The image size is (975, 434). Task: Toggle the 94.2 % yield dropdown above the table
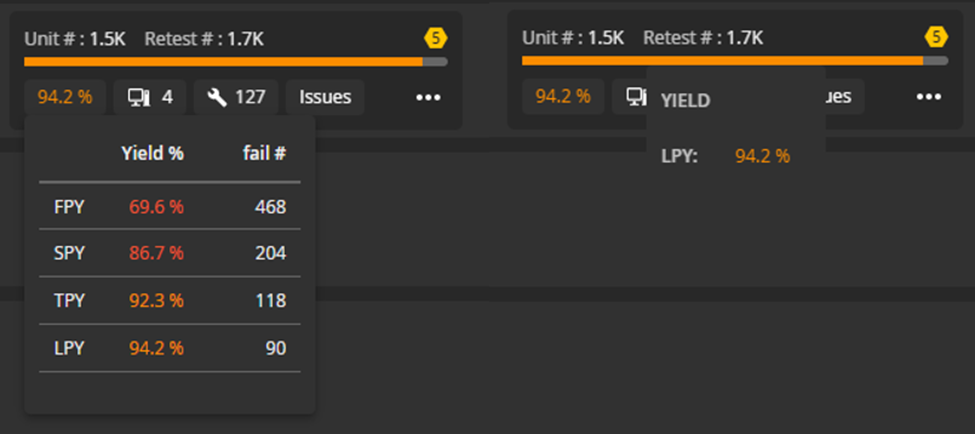65,98
